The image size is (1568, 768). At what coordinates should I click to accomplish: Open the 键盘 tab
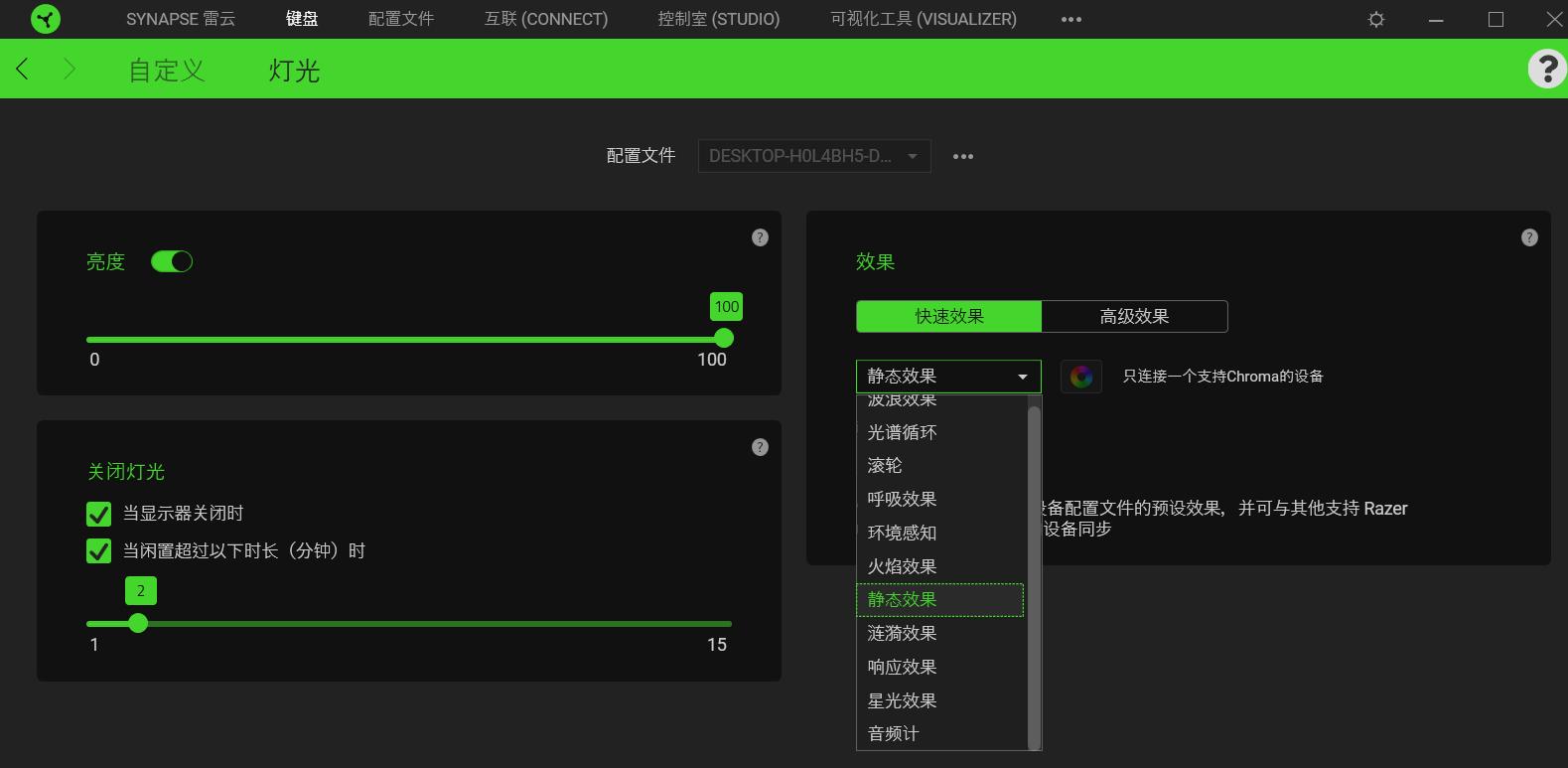[x=302, y=19]
